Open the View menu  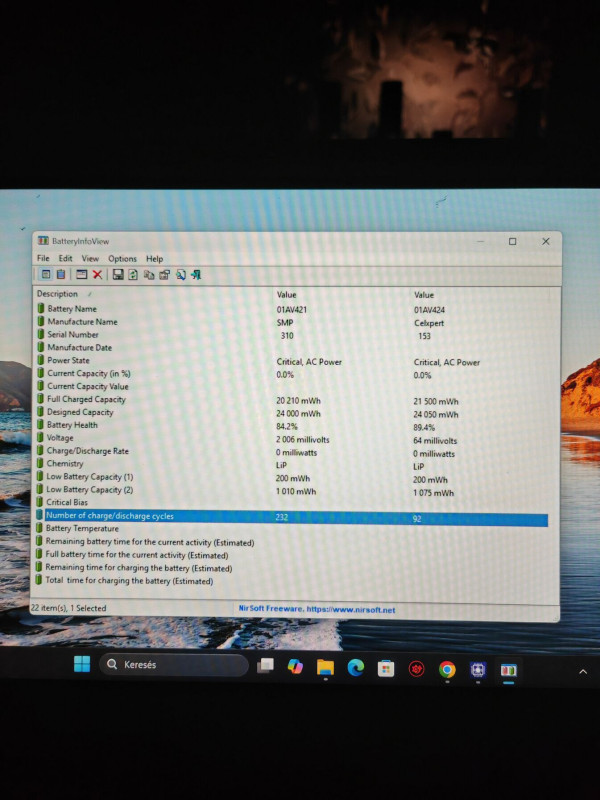90,259
